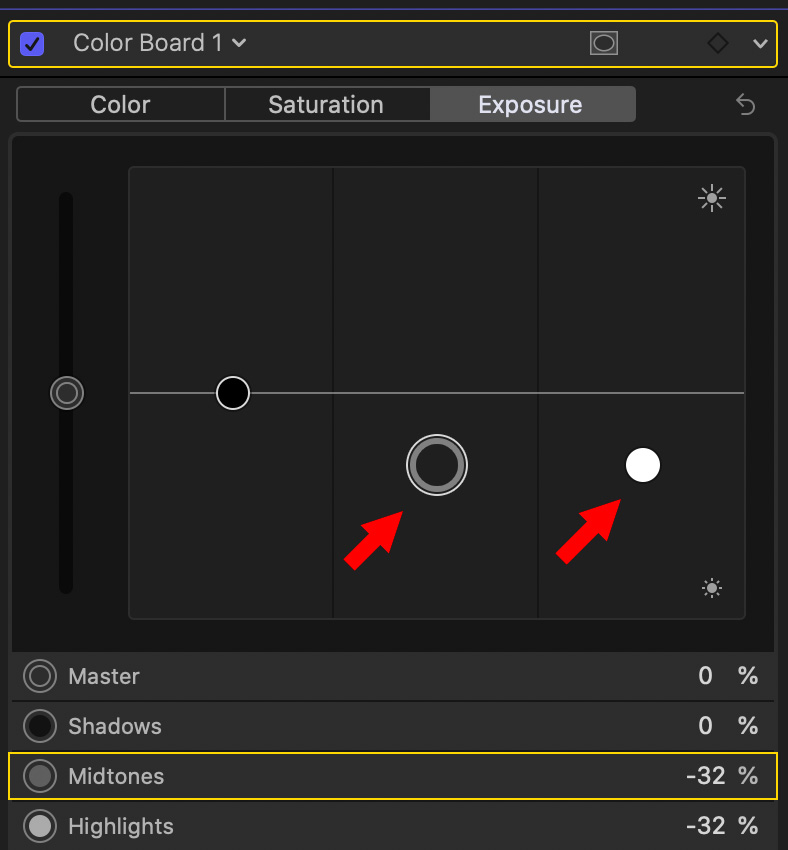Expand the chevron next to keyframe diamond

point(760,44)
